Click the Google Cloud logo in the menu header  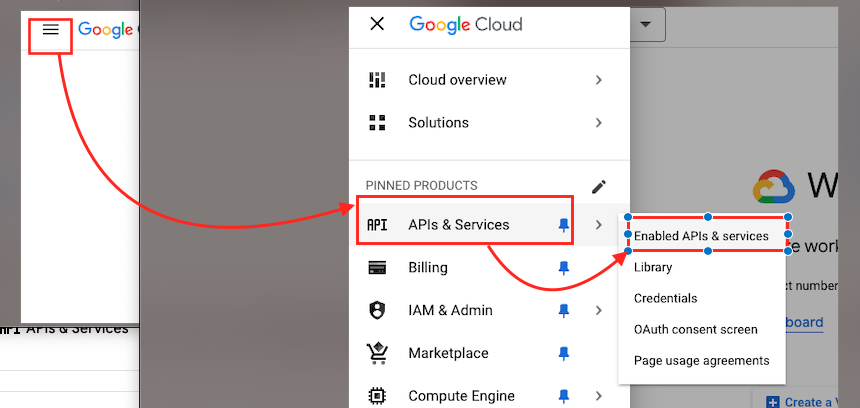point(466,25)
